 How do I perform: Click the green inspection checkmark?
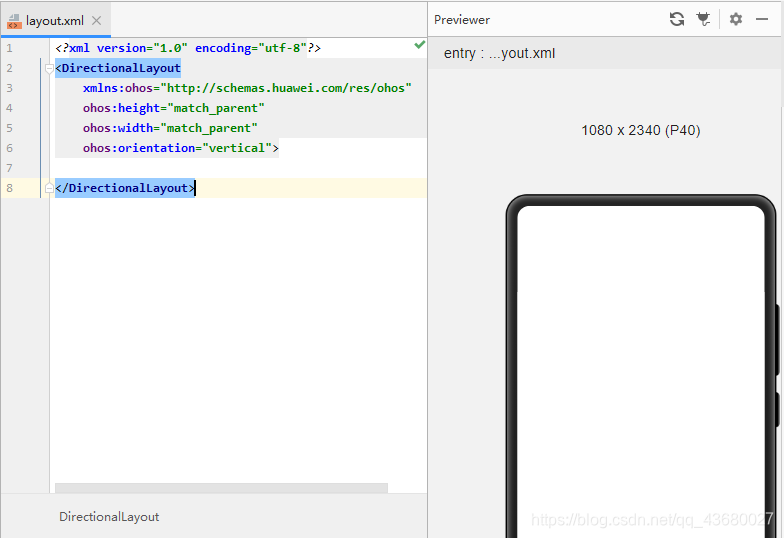[420, 45]
